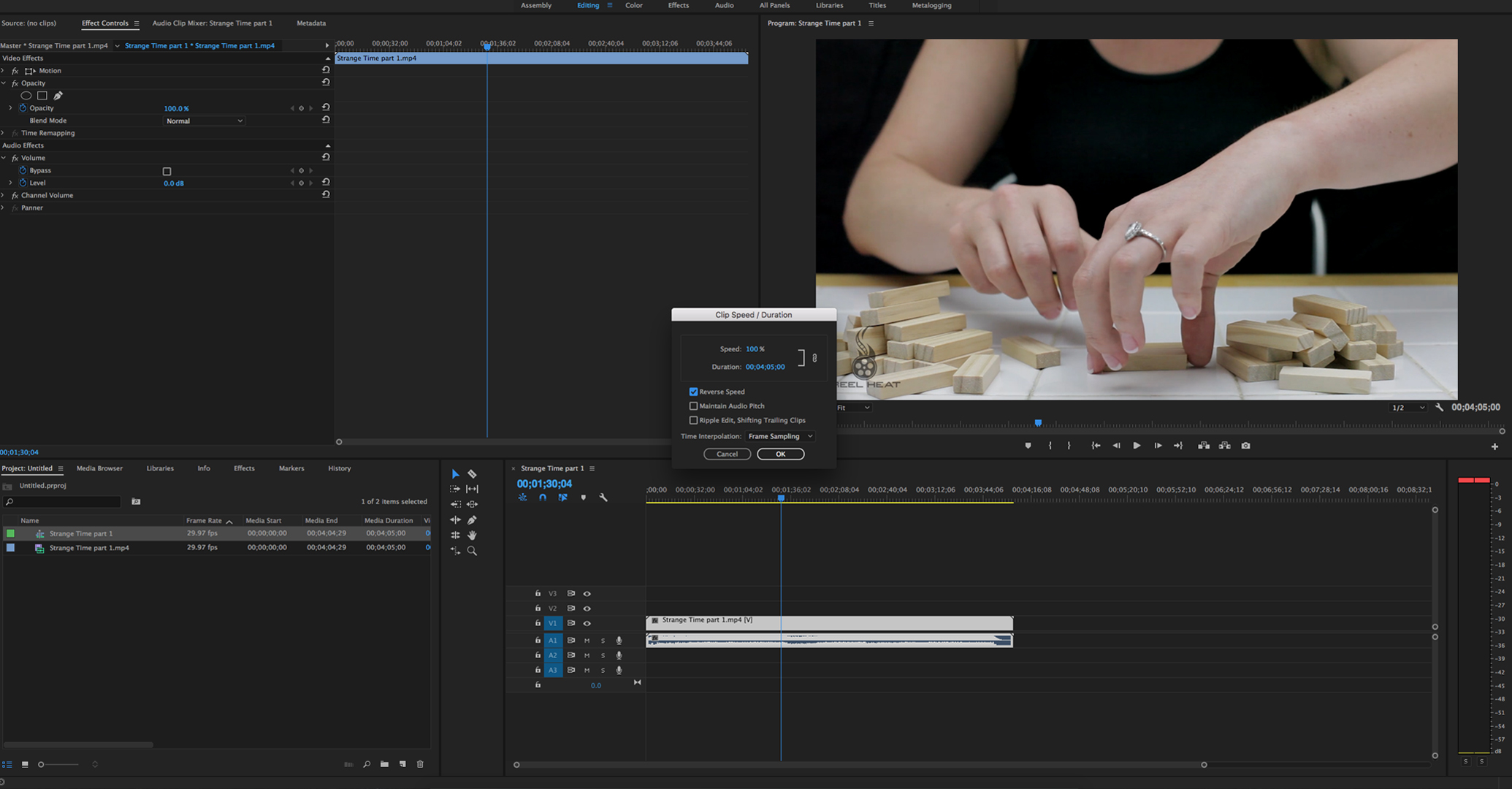Image resolution: width=1512 pixels, height=789 pixels.
Task: Toggle V3 track output eye
Action: click(x=587, y=594)
